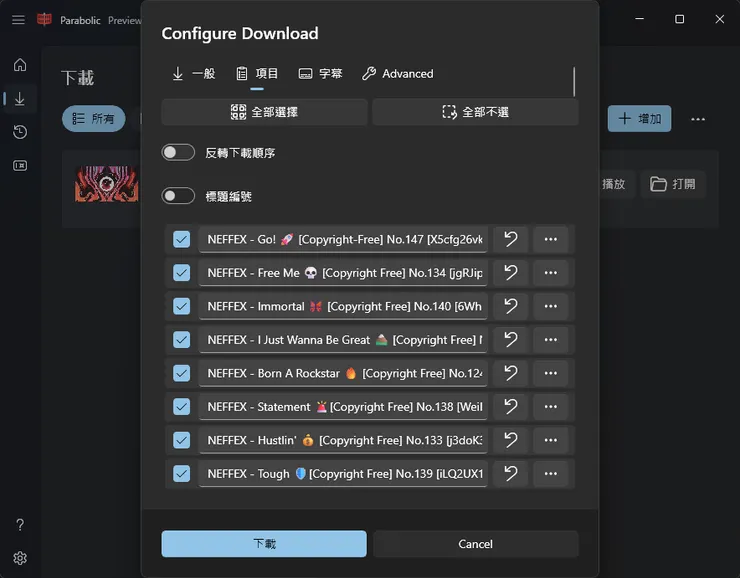Uncheck NEFFEX - Hustlin' item
Screen dimensions: 740x578
click(x=181, y=440)
